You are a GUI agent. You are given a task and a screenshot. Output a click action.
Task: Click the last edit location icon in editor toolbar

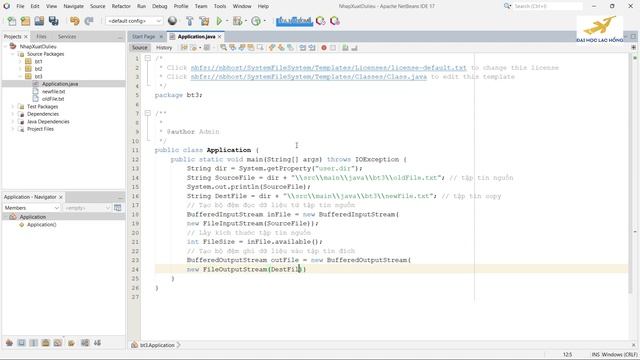pyautogui.click(x=184, y=48)
